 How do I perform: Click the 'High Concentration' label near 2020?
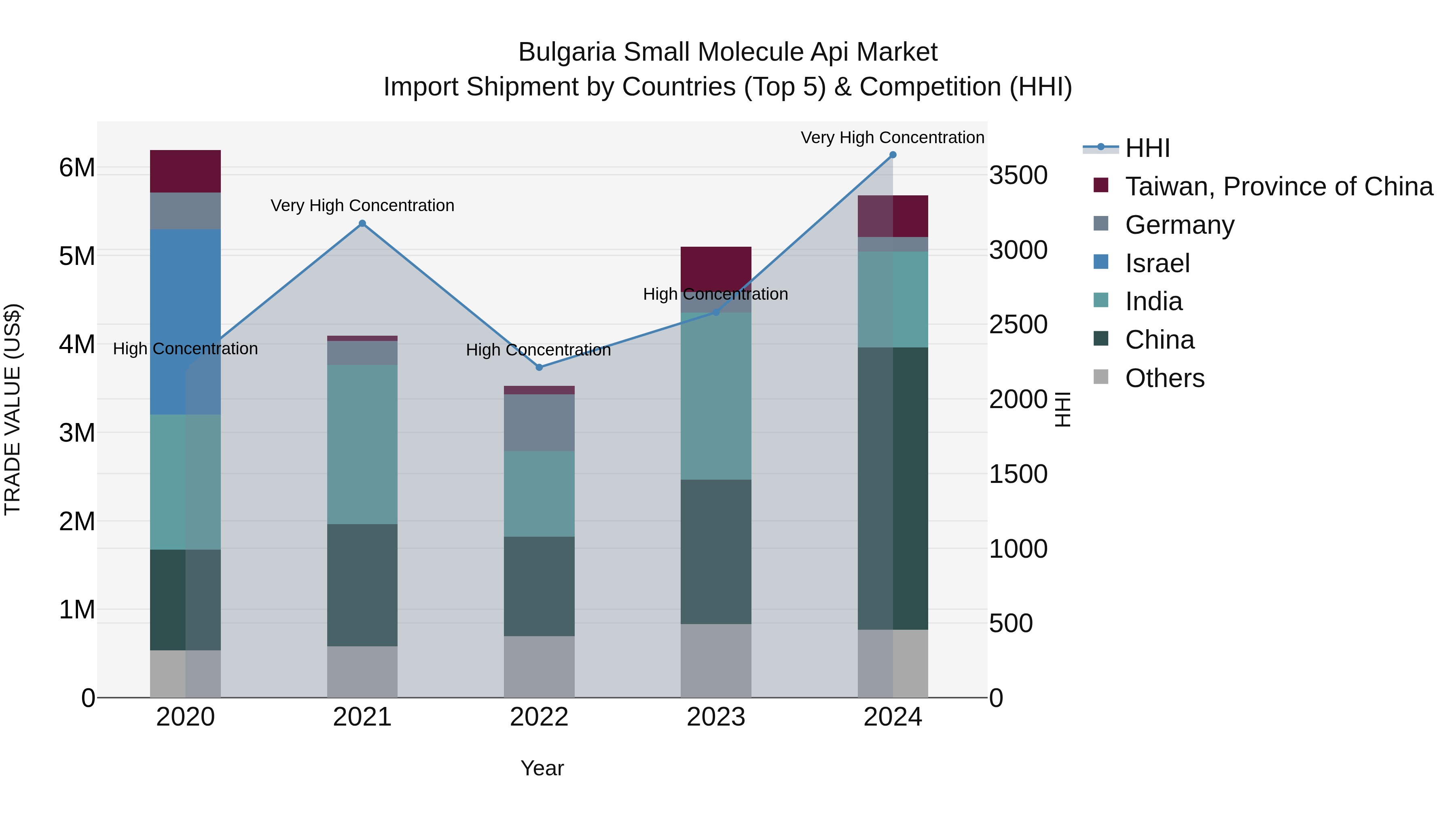tap(185, 349)
